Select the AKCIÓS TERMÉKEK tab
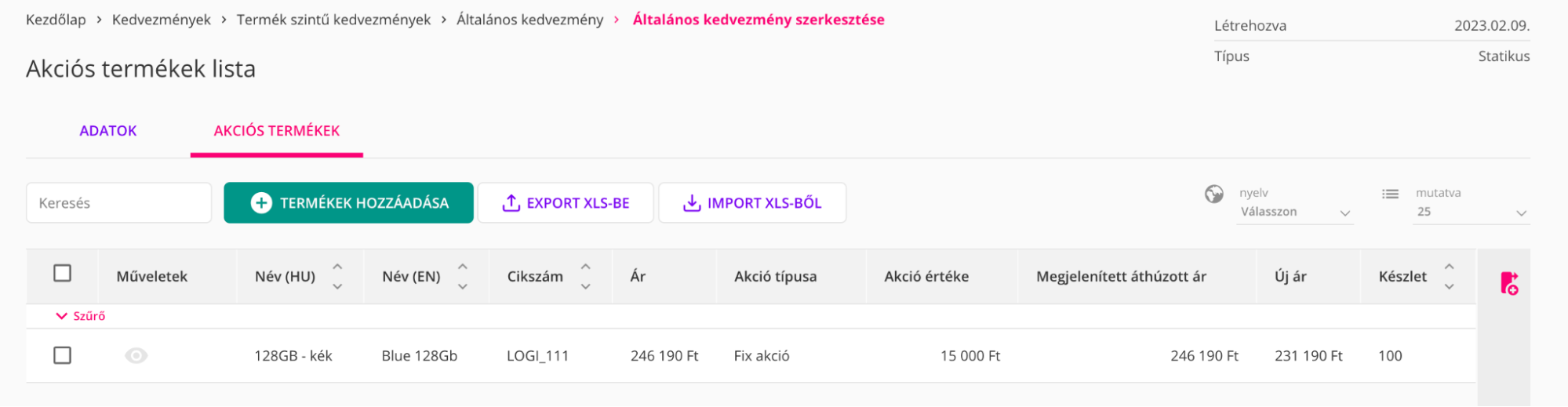 (276, 131)
